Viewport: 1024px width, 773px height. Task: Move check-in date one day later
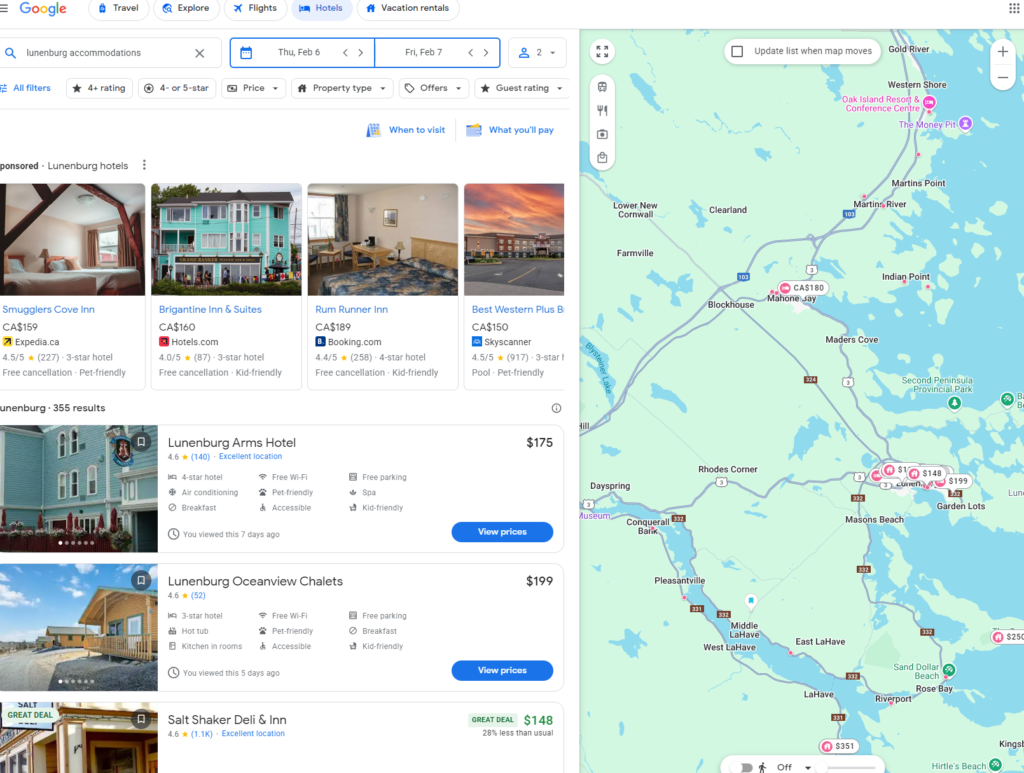360,53
